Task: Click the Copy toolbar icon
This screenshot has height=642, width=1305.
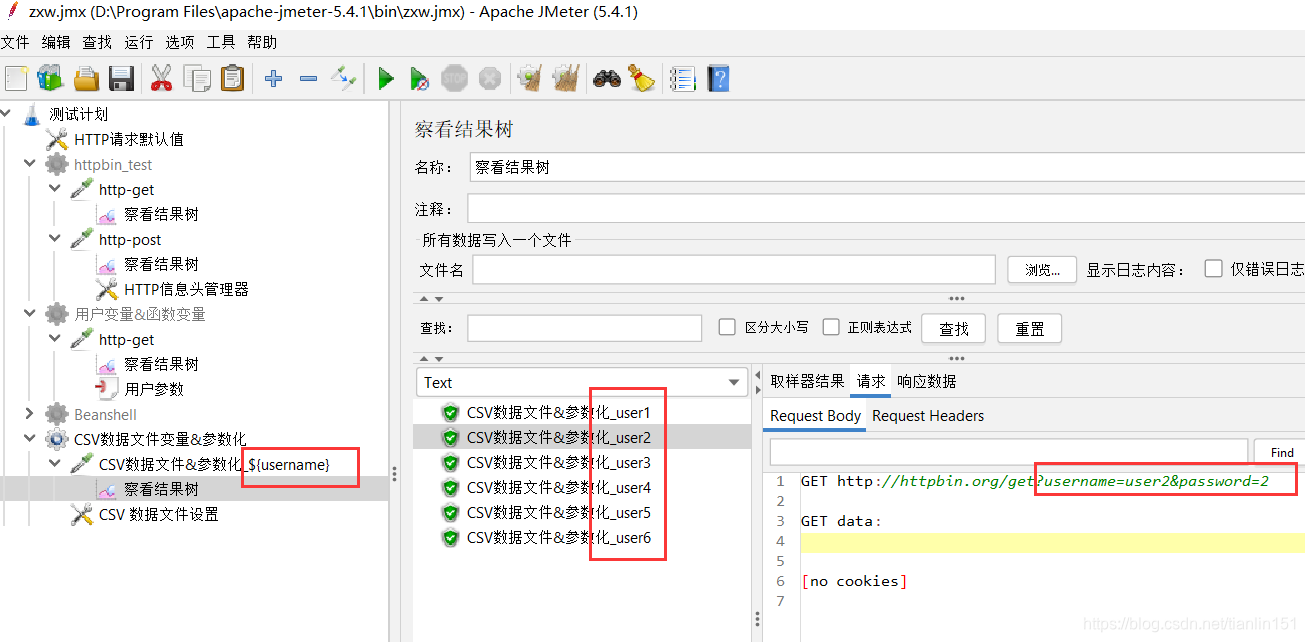Action: pos(197,78)
